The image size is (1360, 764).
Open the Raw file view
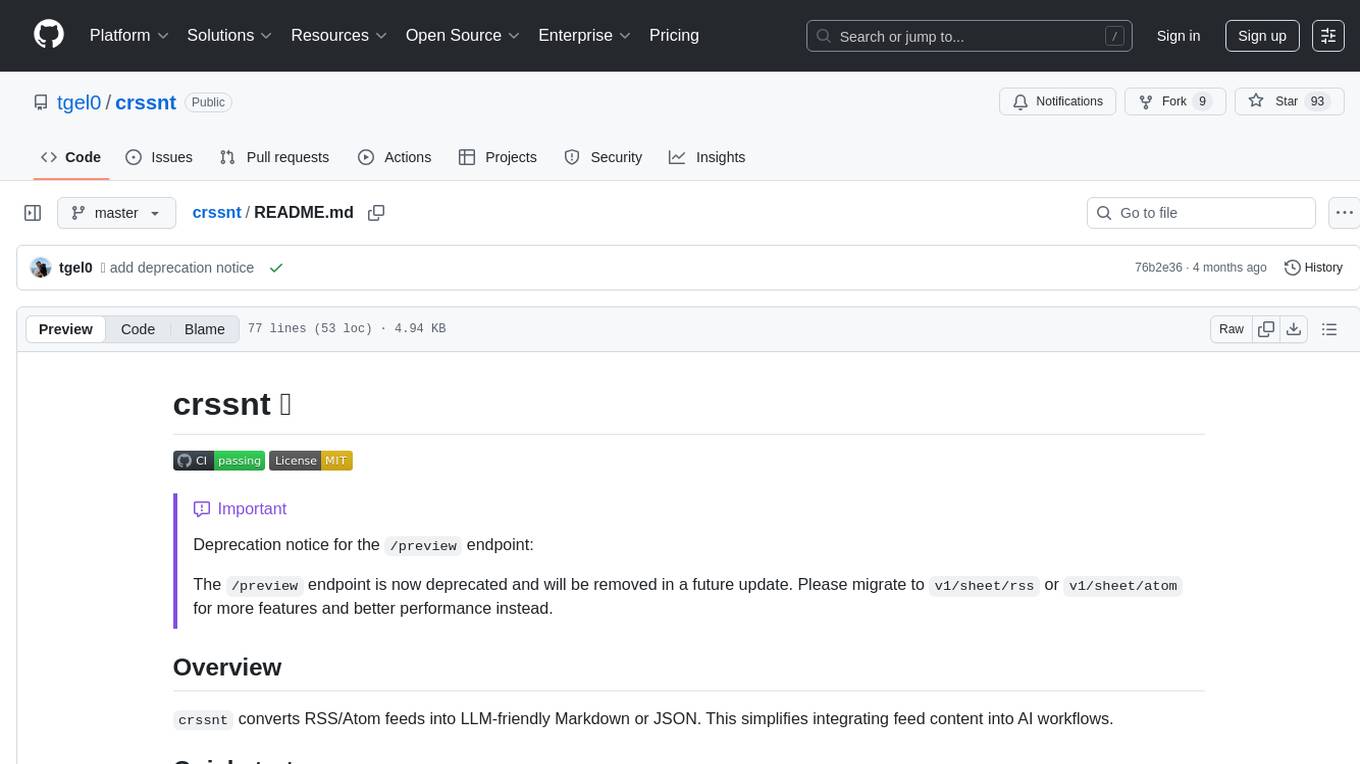[x=1231, y=329]
